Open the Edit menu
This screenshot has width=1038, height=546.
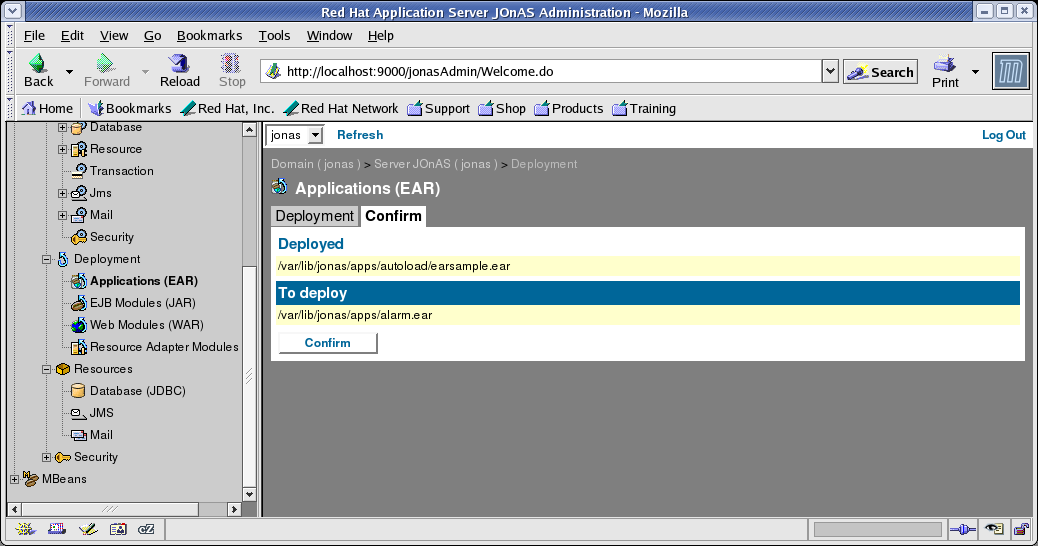(72, 36)
